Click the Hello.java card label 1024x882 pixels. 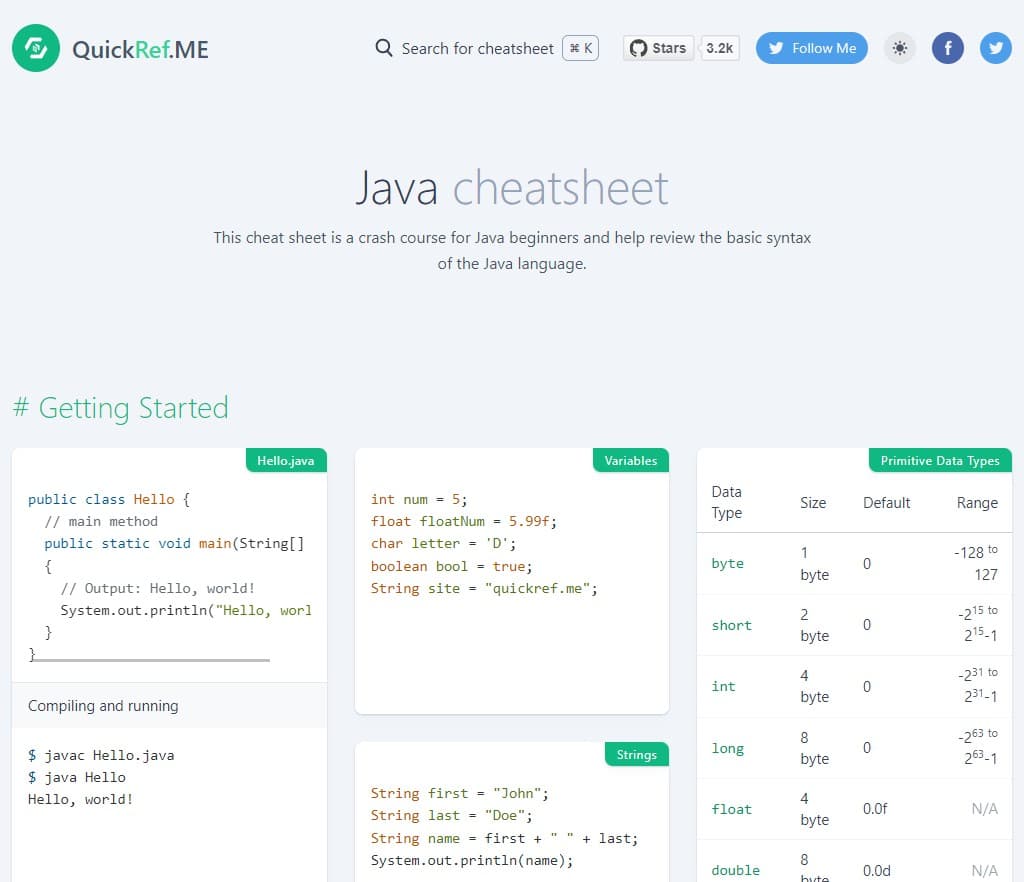tap(286, 461)
